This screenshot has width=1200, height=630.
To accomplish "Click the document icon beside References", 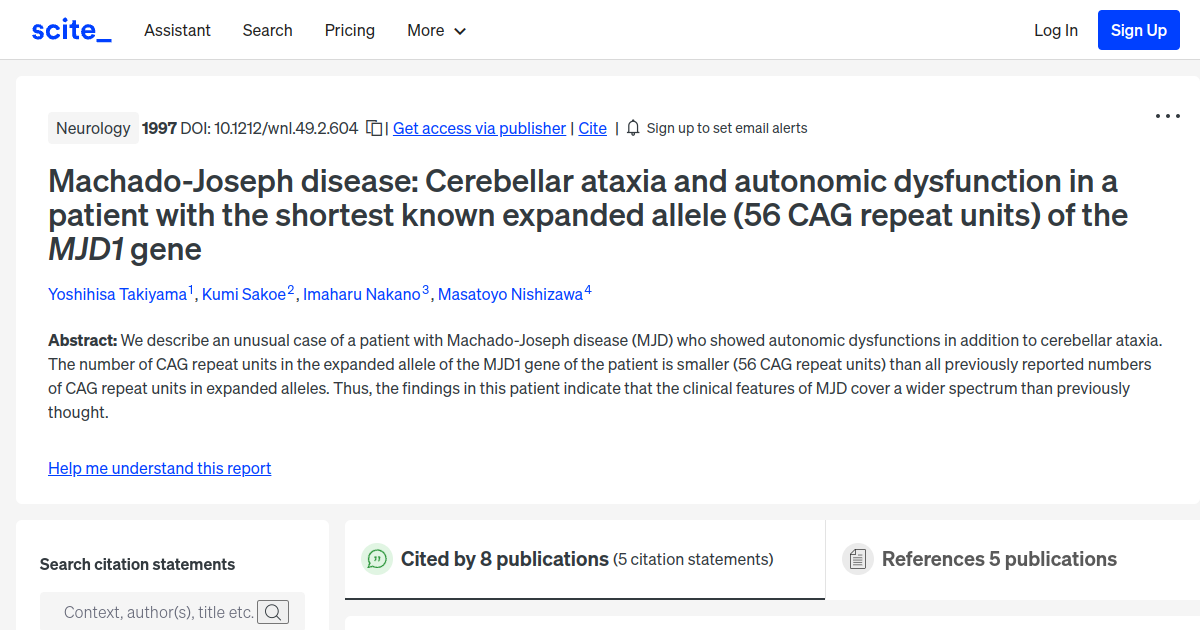I will click(857, 559).
